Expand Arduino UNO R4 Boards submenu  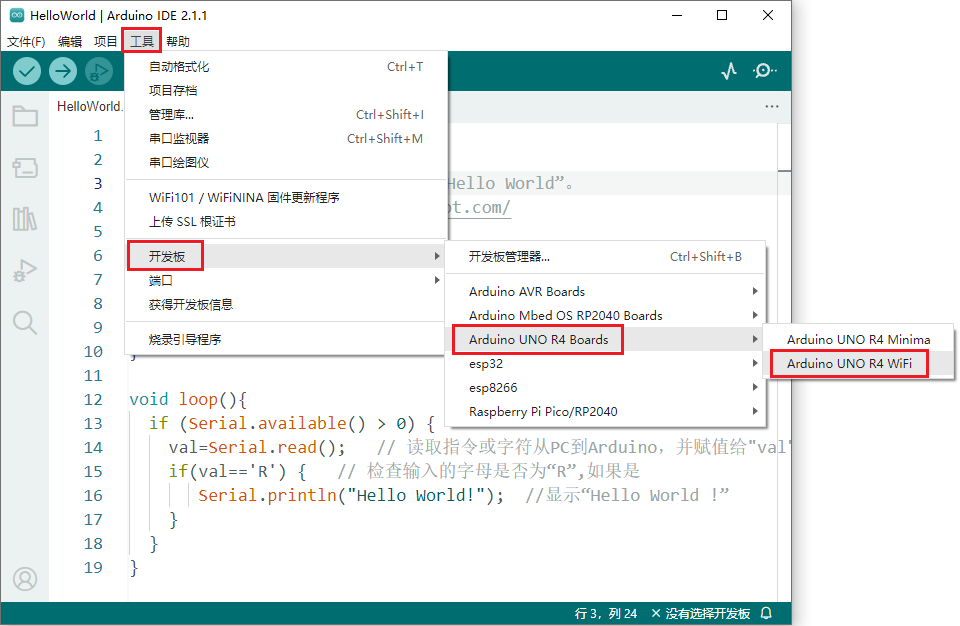point(605,339)
